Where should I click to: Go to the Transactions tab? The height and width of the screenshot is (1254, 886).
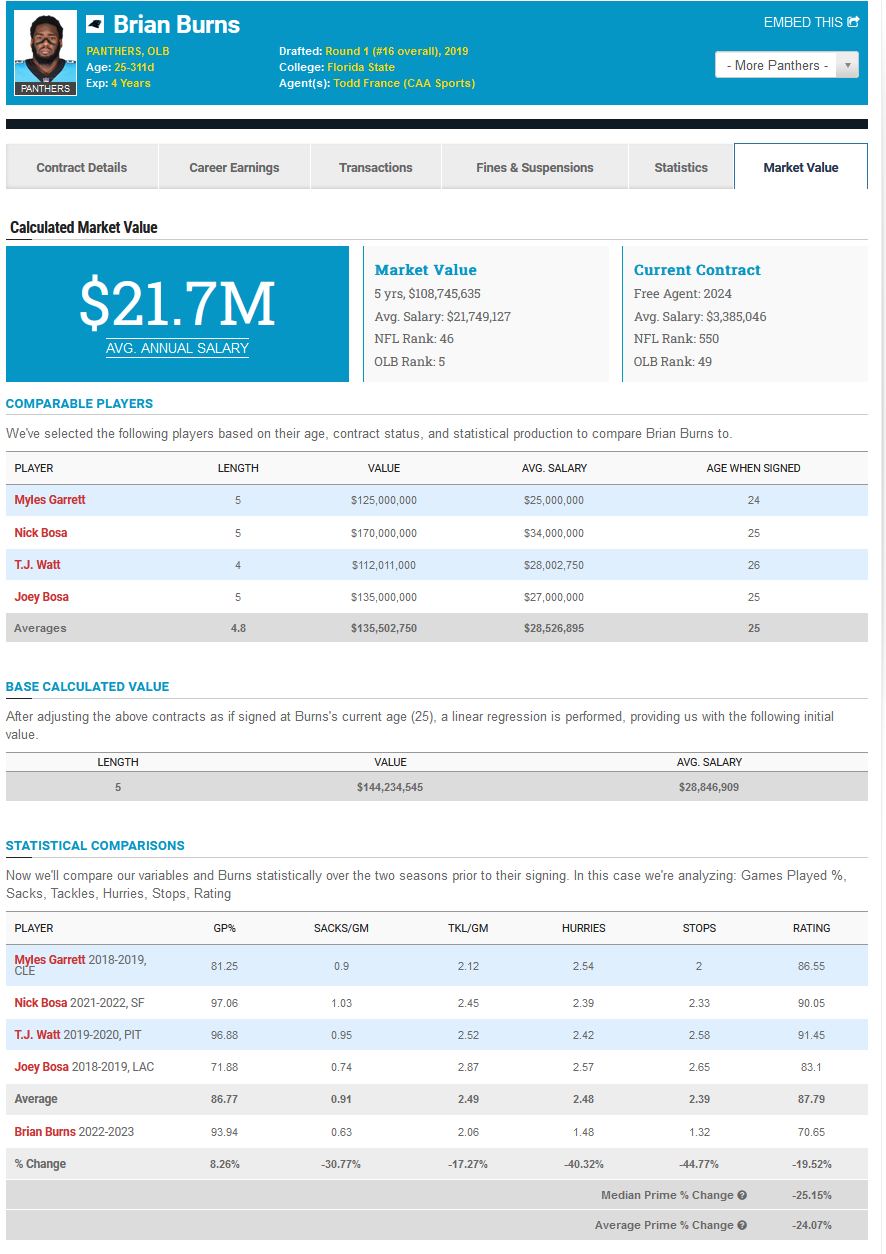click(376, 167)
